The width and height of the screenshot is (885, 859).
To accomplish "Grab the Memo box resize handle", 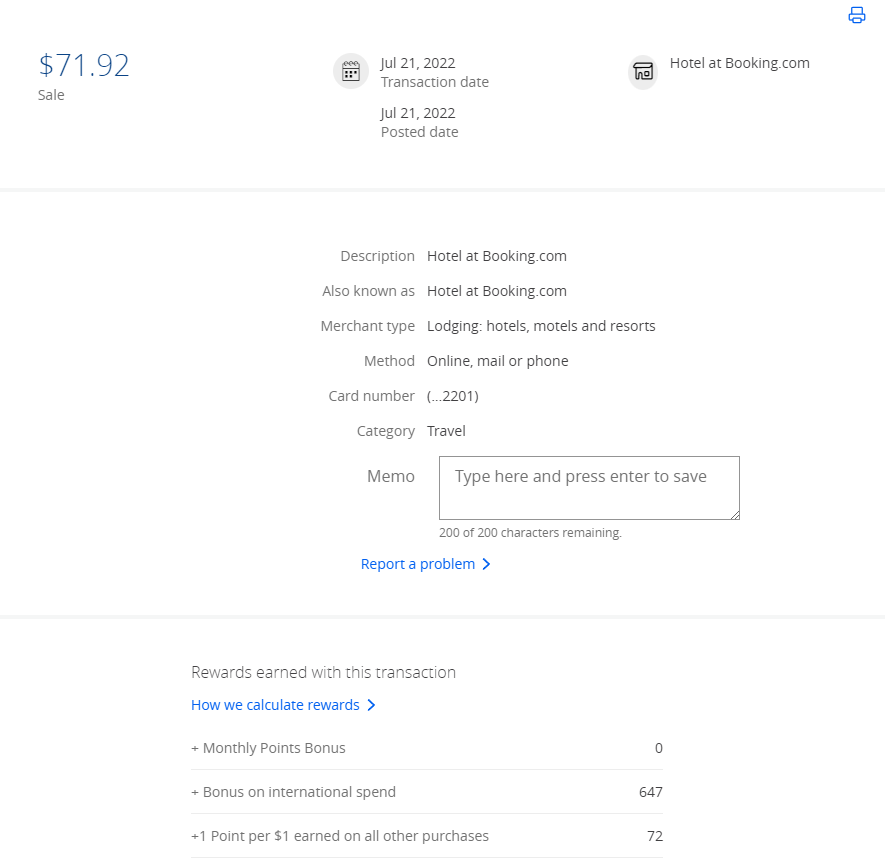I will 734,514.
